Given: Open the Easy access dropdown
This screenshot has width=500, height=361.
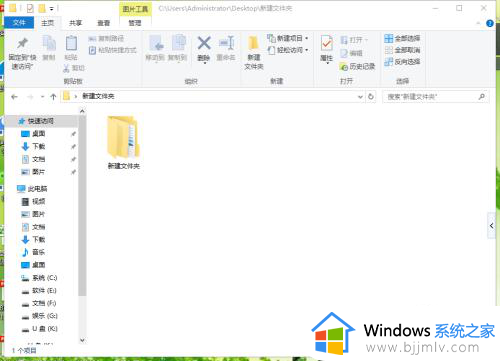Looking at the screenshot, I should point(288,50).
